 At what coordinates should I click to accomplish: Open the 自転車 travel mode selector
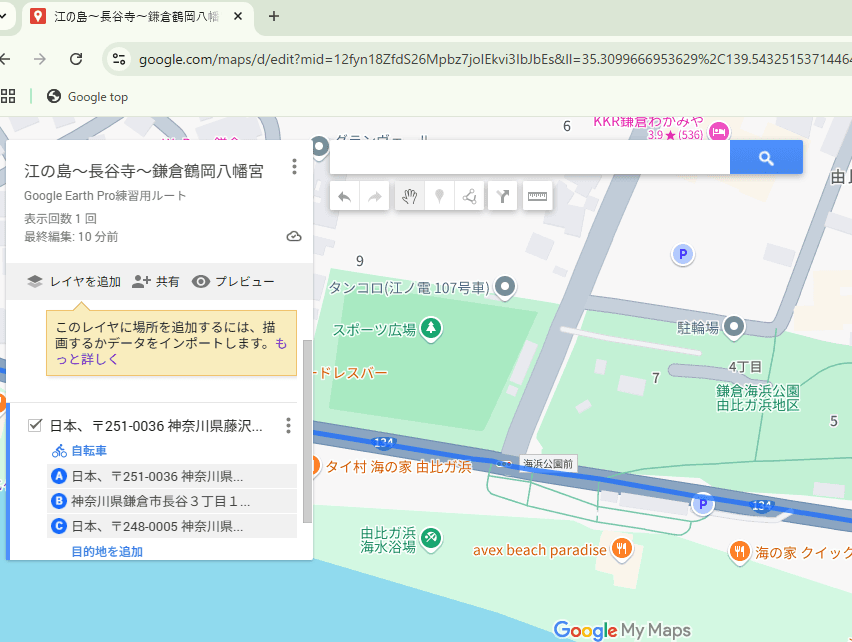[80, 451]
